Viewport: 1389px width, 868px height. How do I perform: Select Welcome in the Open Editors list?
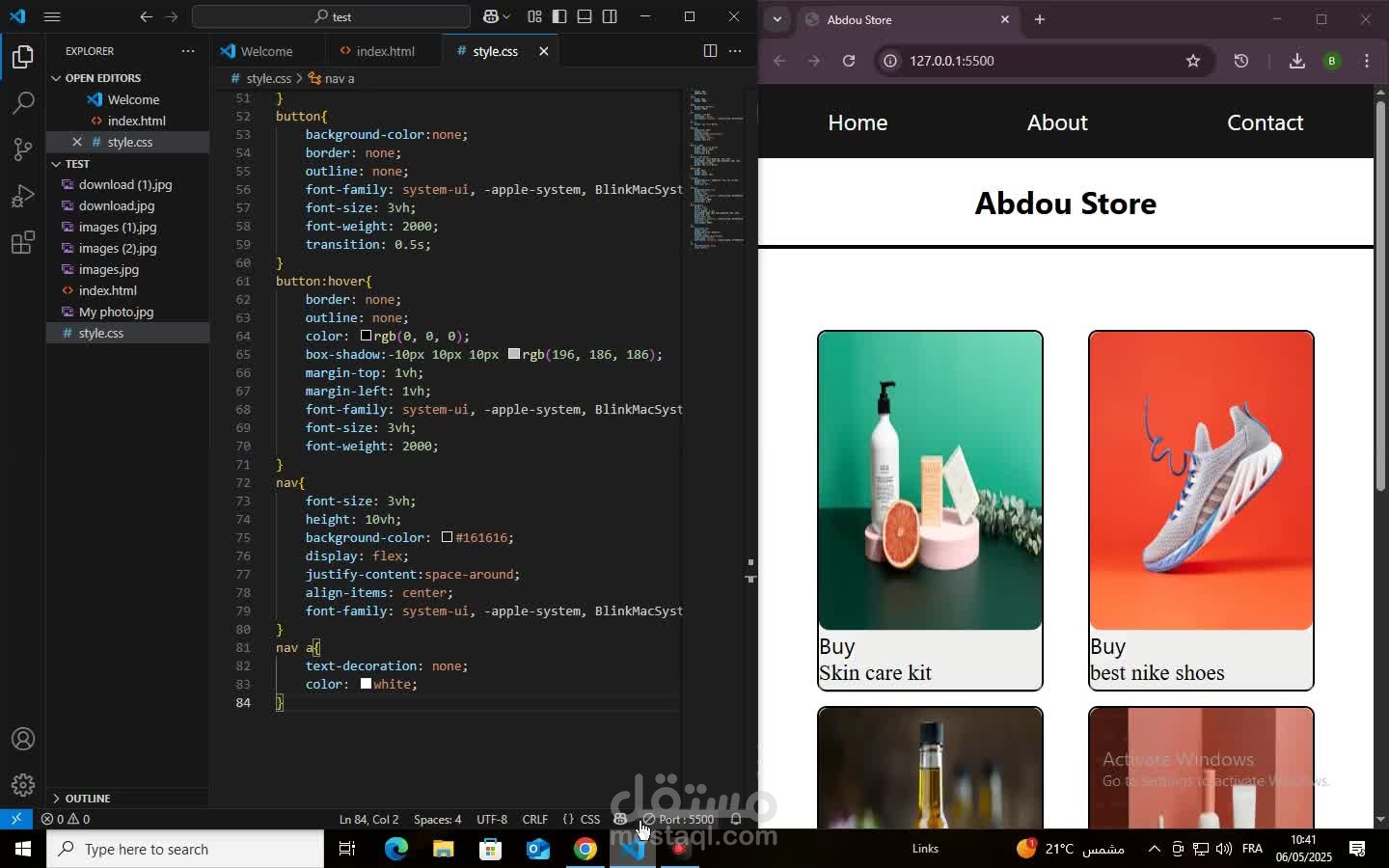pyautogui.click(x=133, y=99)
